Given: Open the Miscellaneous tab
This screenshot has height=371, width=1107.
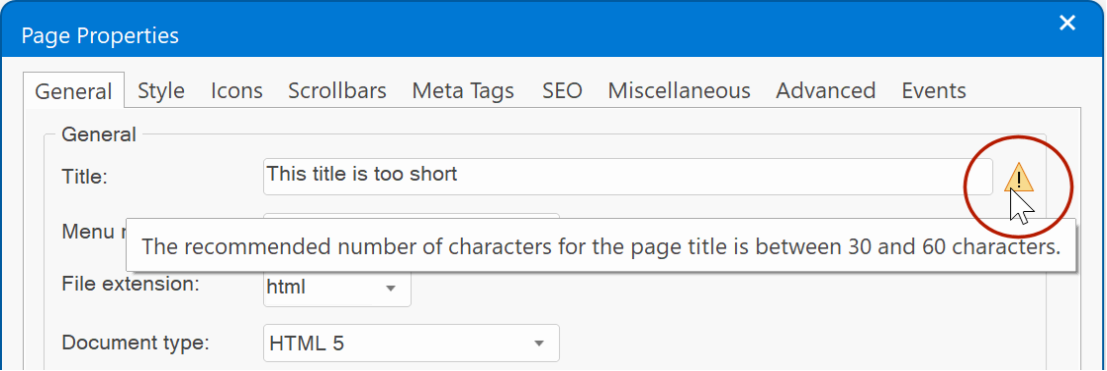Looking at the screenshot, I should pos(679,90).
